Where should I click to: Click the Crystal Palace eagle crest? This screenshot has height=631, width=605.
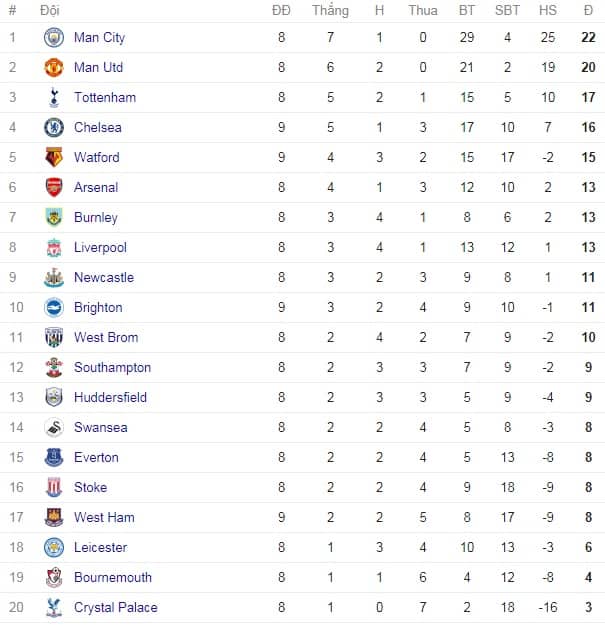[54, 607]
